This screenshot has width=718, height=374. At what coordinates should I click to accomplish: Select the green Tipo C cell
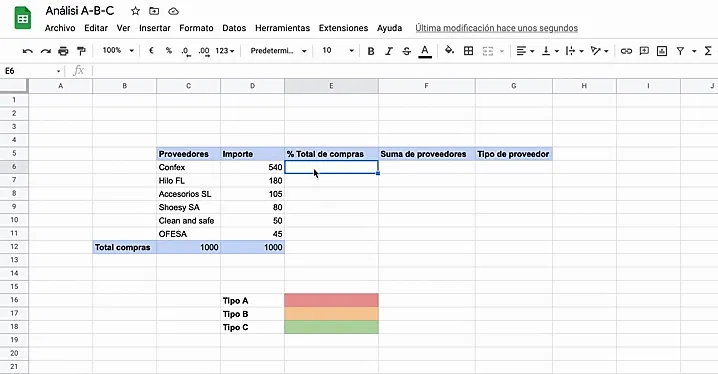coord(332,327)
